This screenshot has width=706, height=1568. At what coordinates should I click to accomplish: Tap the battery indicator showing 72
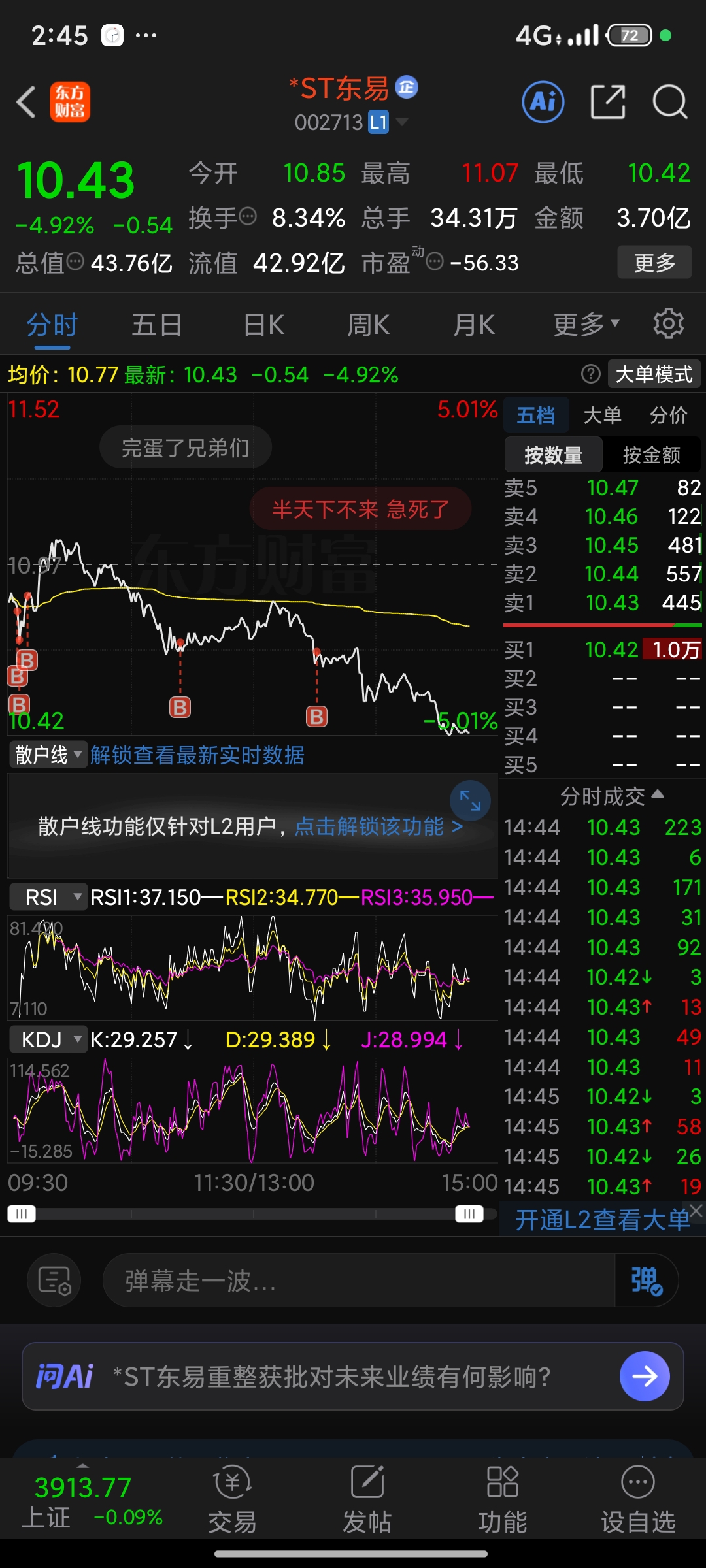click(x=630, y=35)
